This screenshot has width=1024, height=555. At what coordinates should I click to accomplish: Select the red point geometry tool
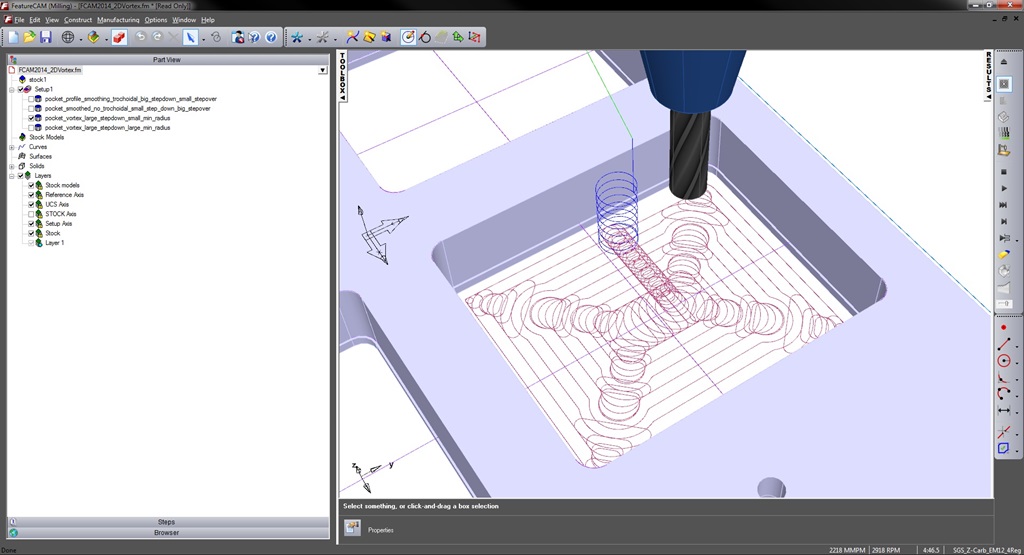pyautogui.click(x=1003, y=327)
